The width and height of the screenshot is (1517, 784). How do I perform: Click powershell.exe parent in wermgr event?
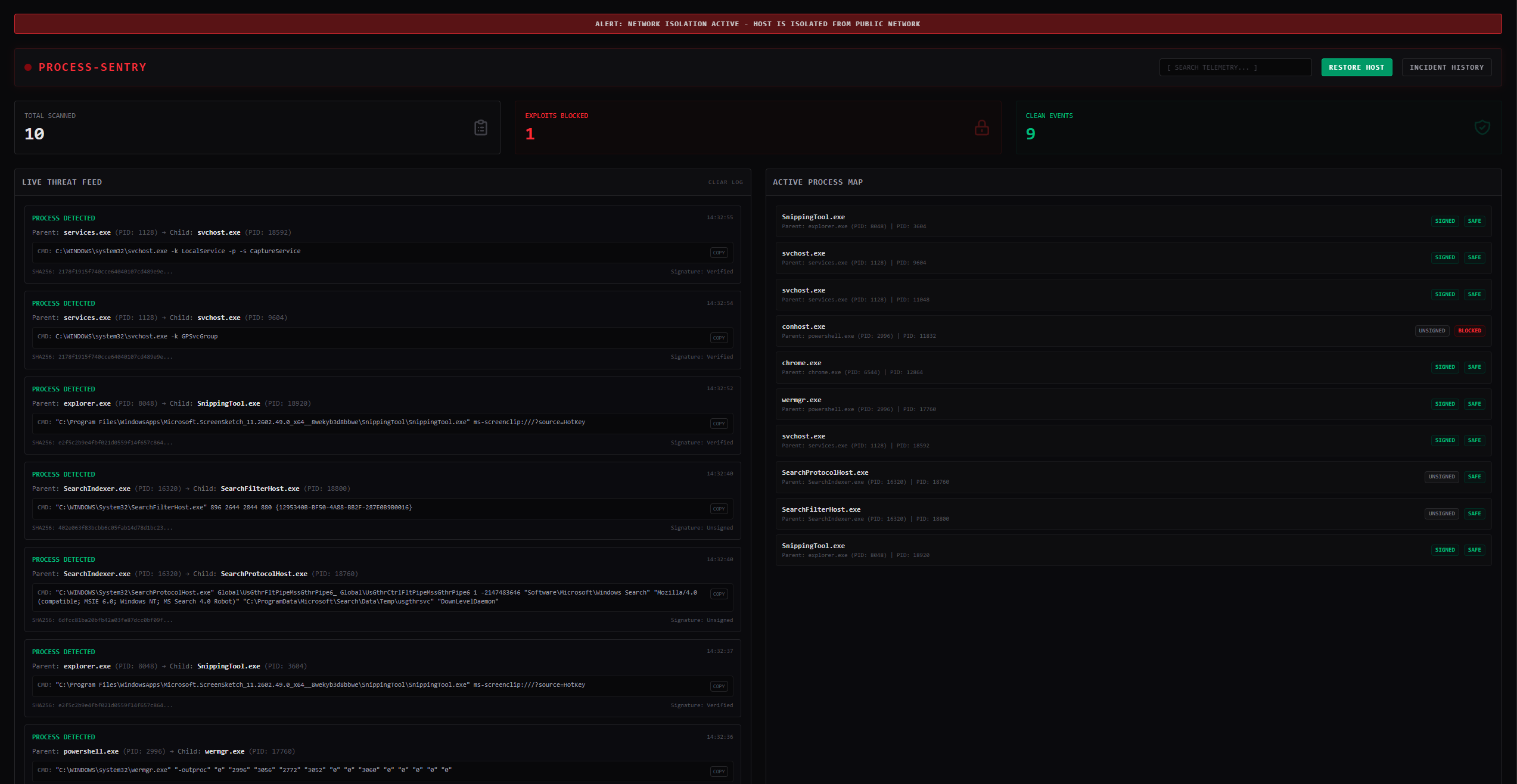point(91,752)
